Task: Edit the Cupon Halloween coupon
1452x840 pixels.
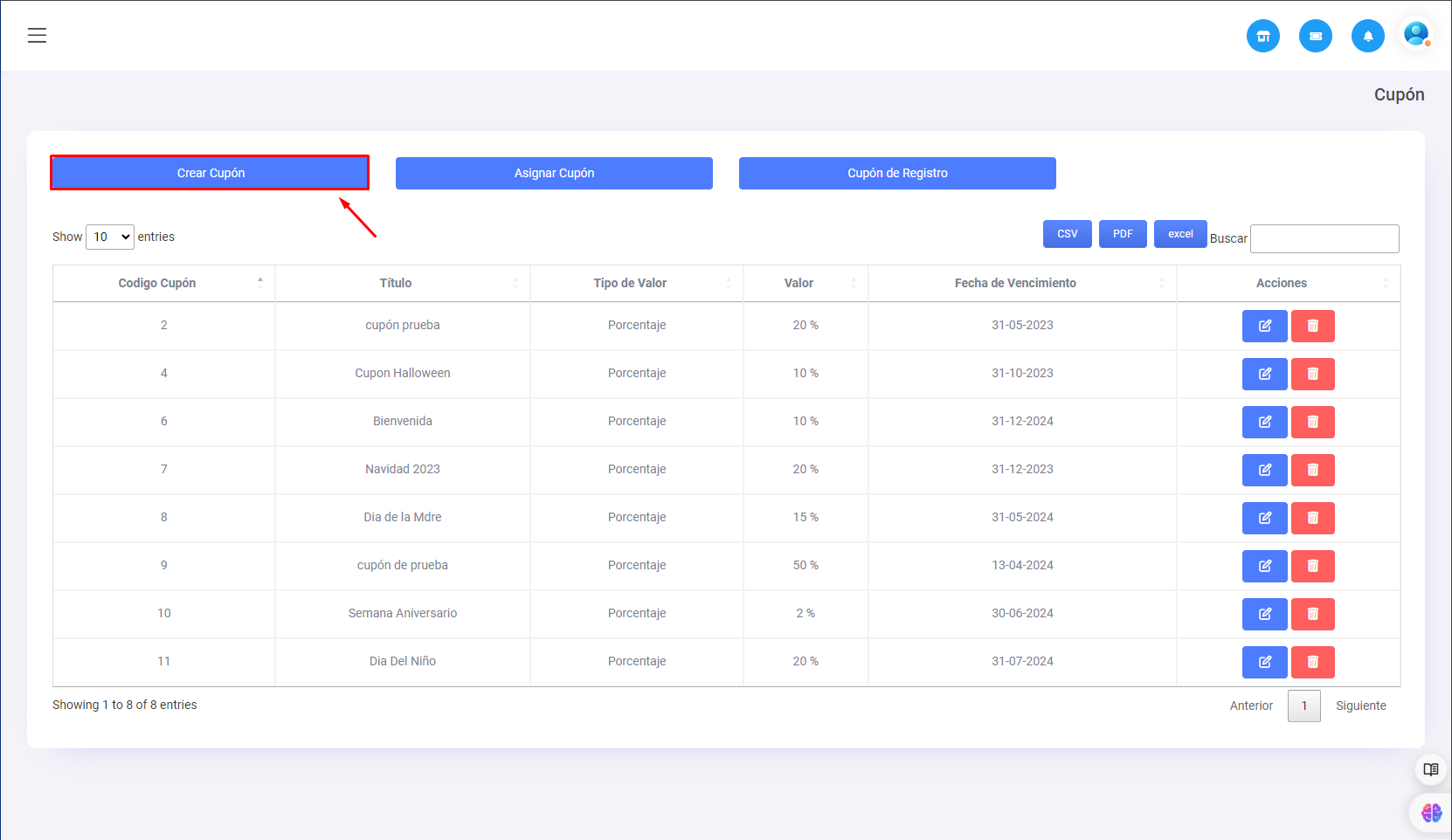Action: (x=1264, y=374)
